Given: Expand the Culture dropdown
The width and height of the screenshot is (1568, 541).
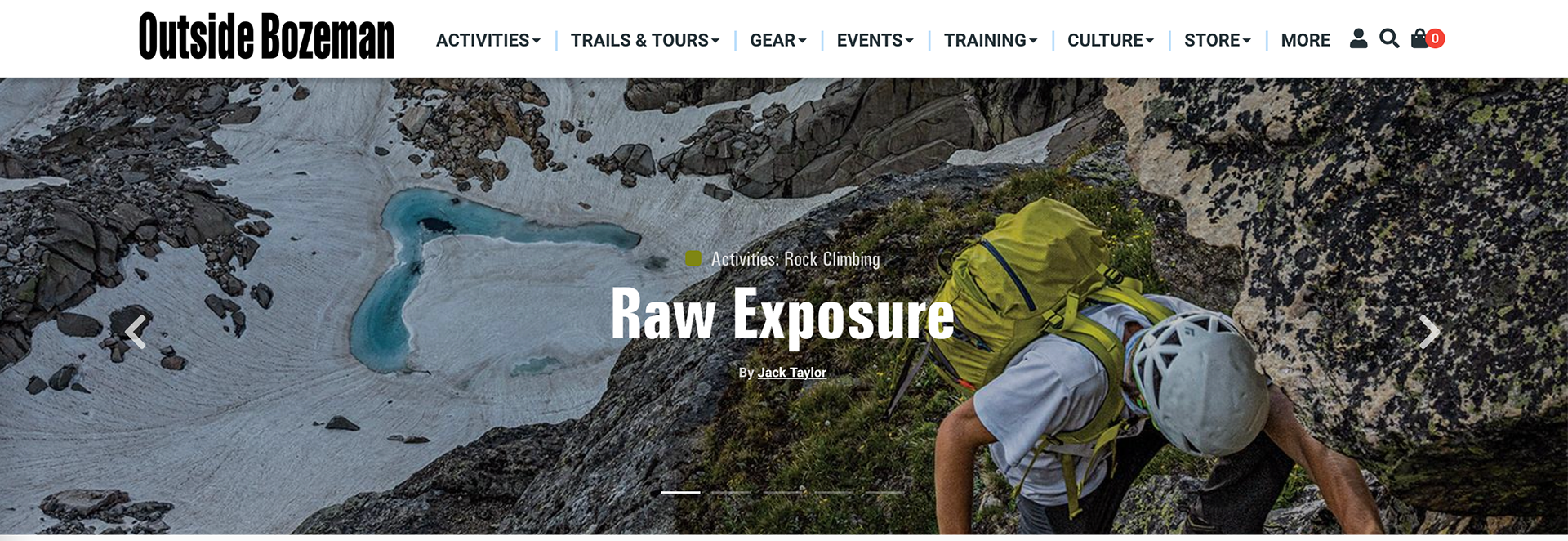Looking at the screenshot, I should [1111, 40].
